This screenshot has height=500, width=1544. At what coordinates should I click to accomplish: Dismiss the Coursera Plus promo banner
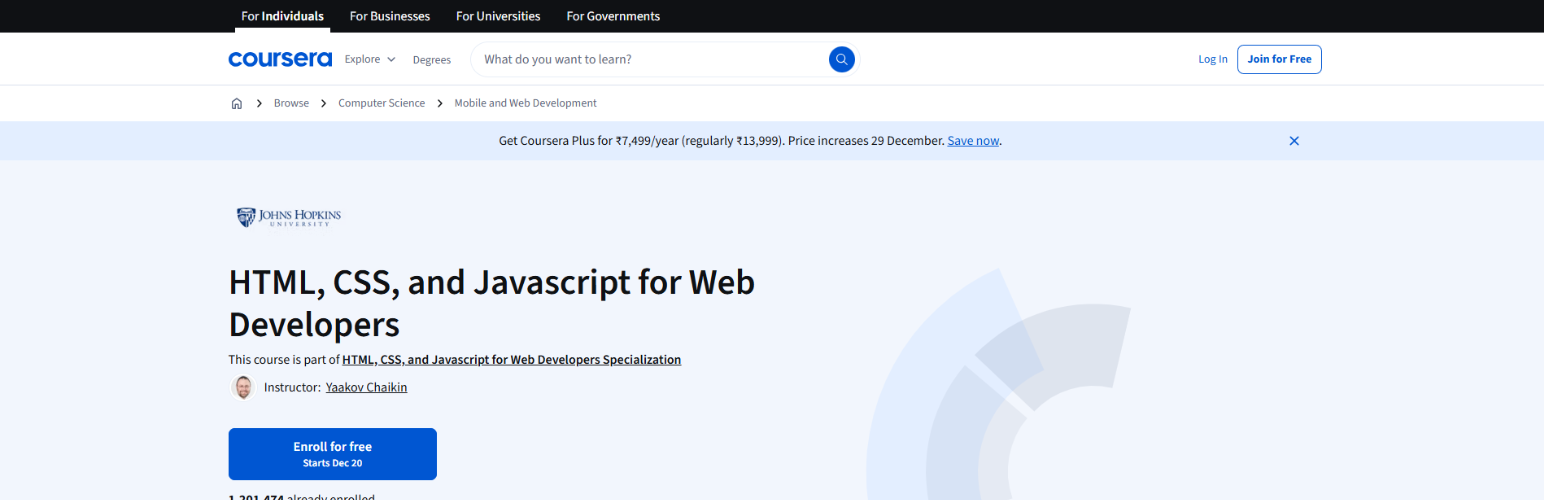coord(1294,141)
